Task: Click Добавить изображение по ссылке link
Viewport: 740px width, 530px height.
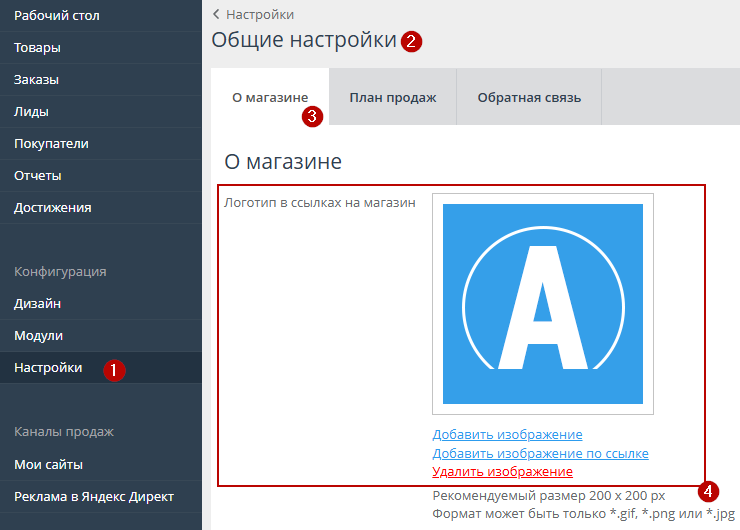Action: coord(540,453)
